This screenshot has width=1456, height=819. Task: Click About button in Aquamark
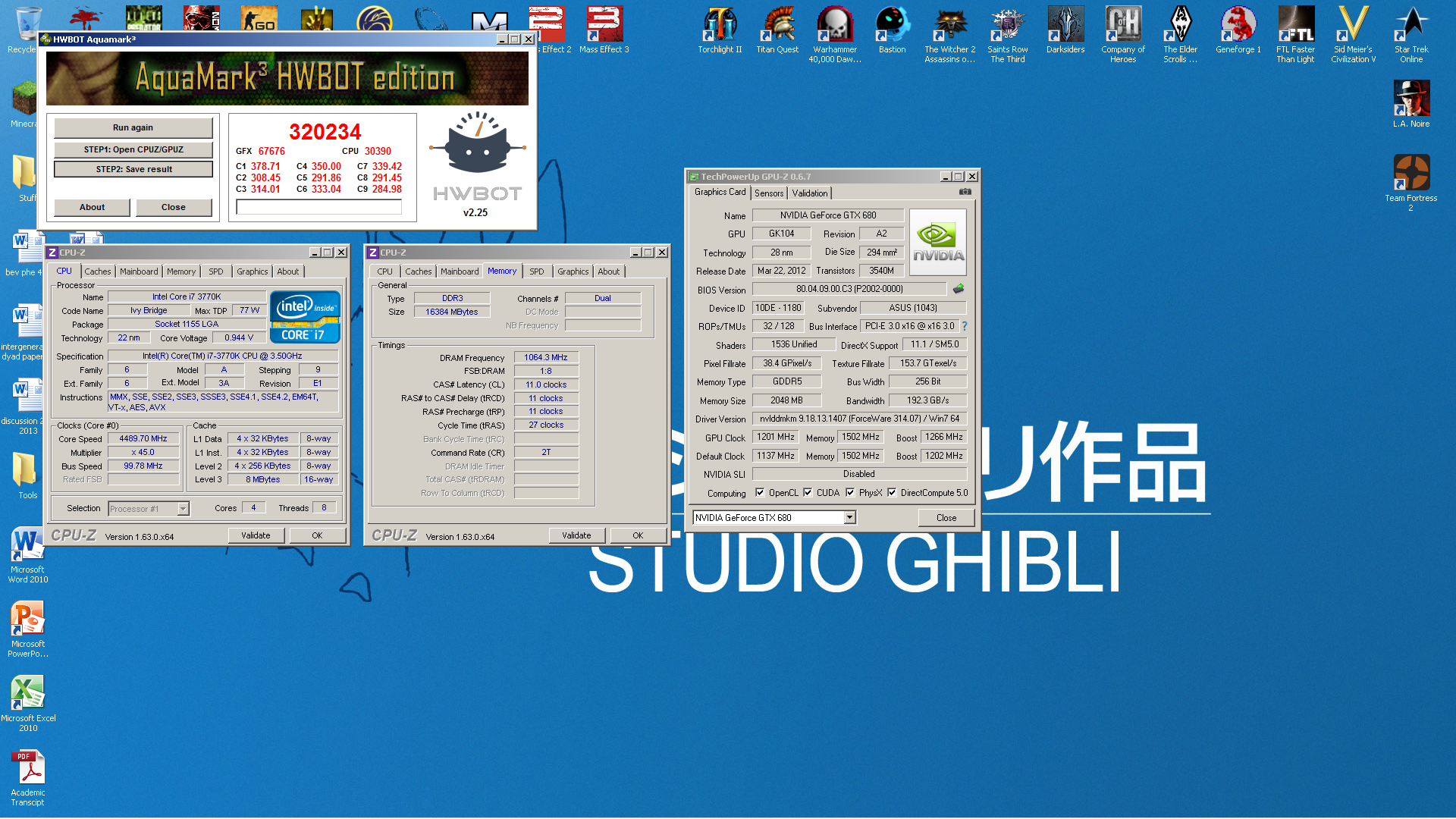coord(92,207)
